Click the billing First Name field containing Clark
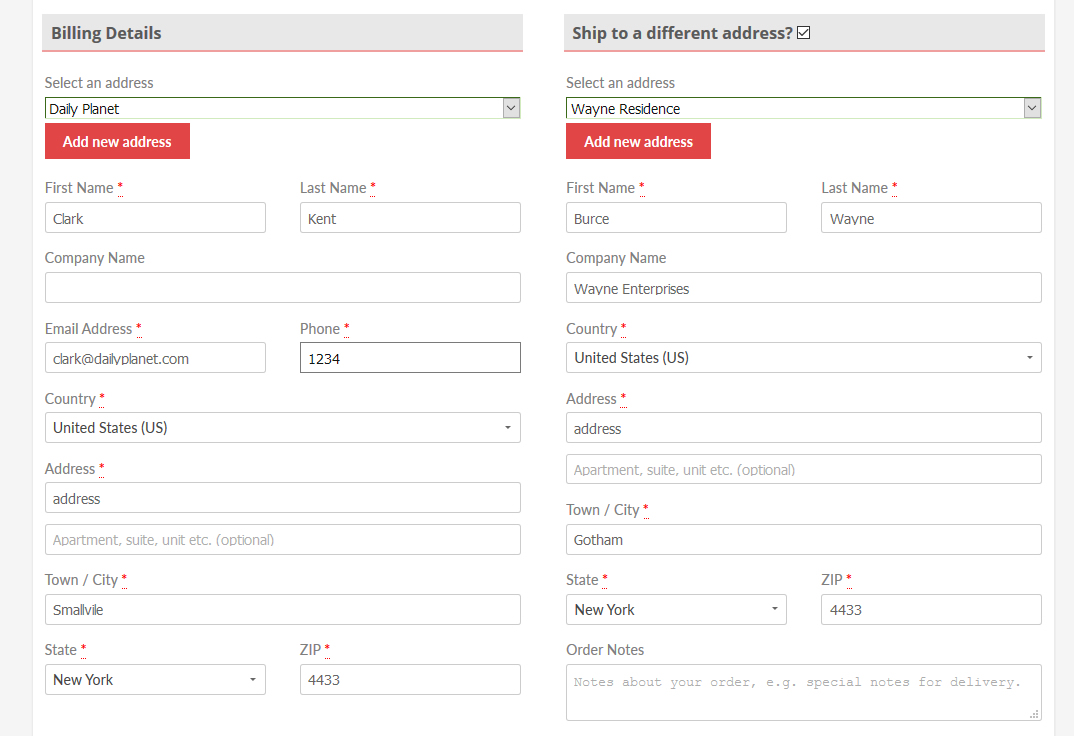The width and height of the screenshot is (1074, 736). pyautogui.click(x=155, y=218)
